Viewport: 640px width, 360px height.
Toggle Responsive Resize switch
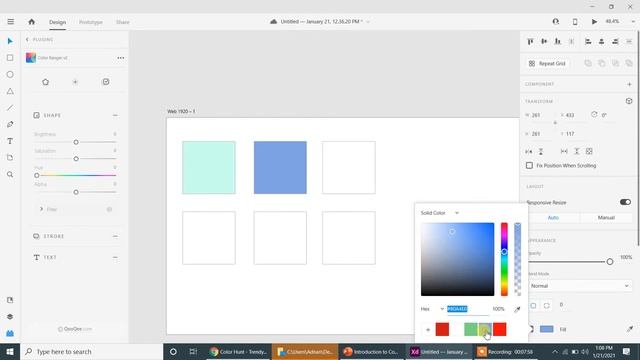click(625, 202)
